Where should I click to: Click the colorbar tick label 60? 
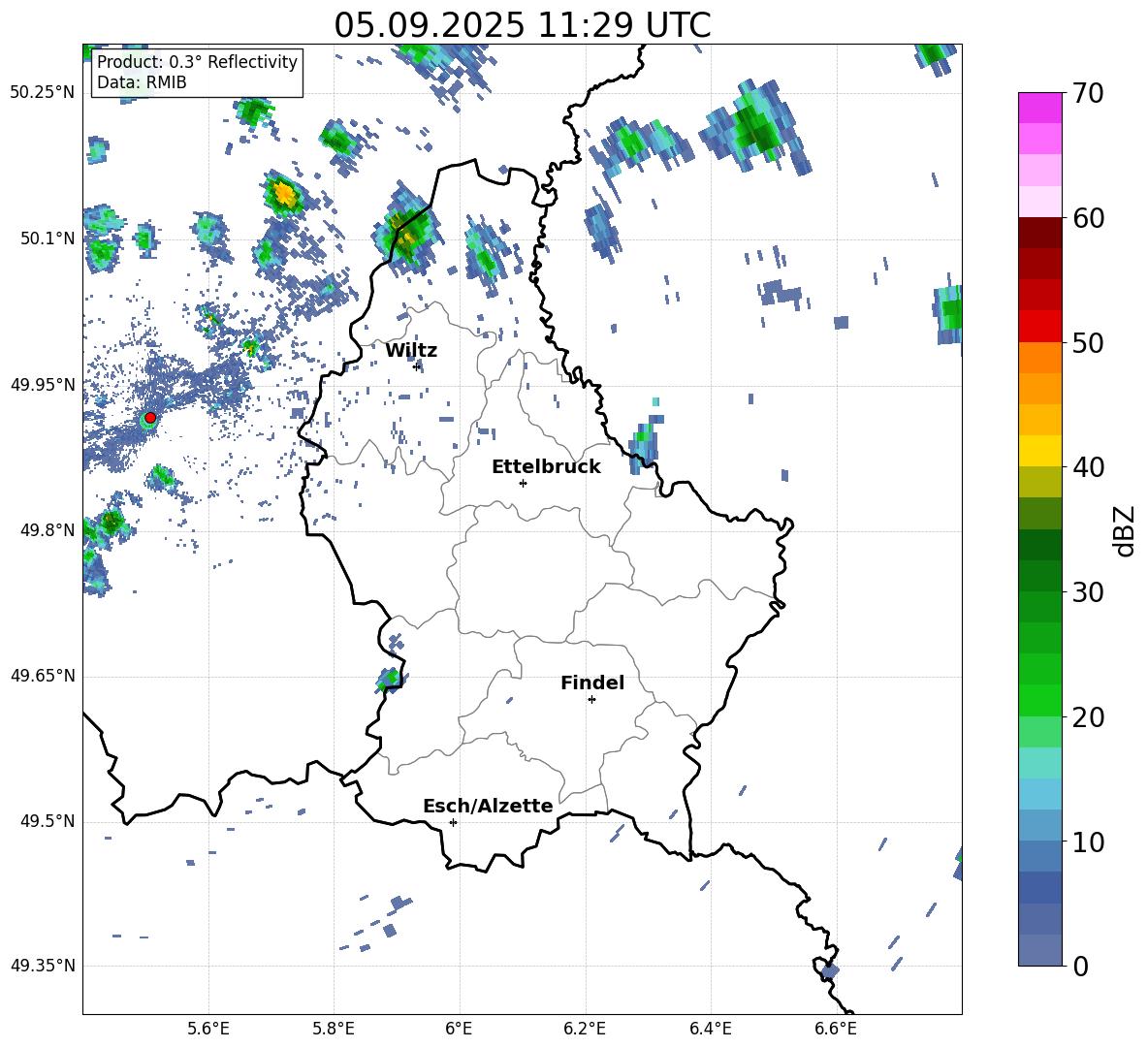tap(1087, 218)
